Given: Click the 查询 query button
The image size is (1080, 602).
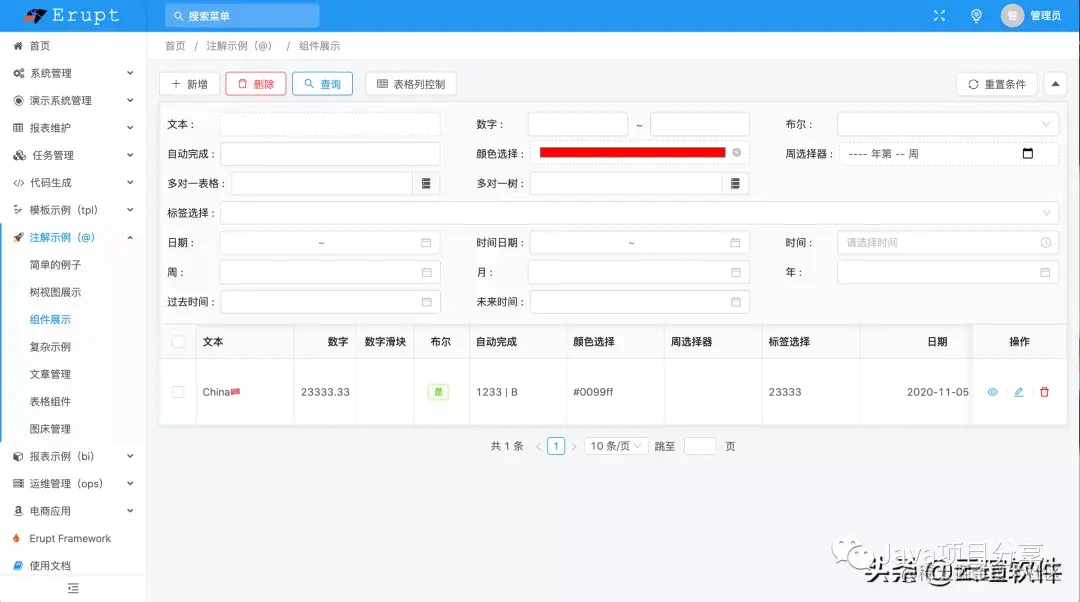Looking at the screenshot, I should pos(322,83).
